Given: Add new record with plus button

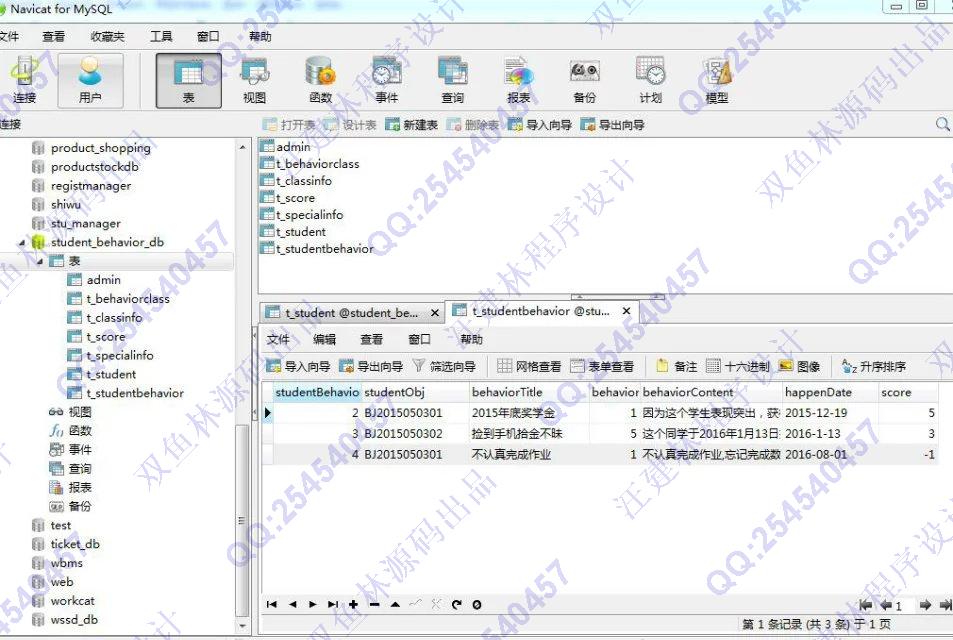Looking at the screenshot, I should (353, 604).
